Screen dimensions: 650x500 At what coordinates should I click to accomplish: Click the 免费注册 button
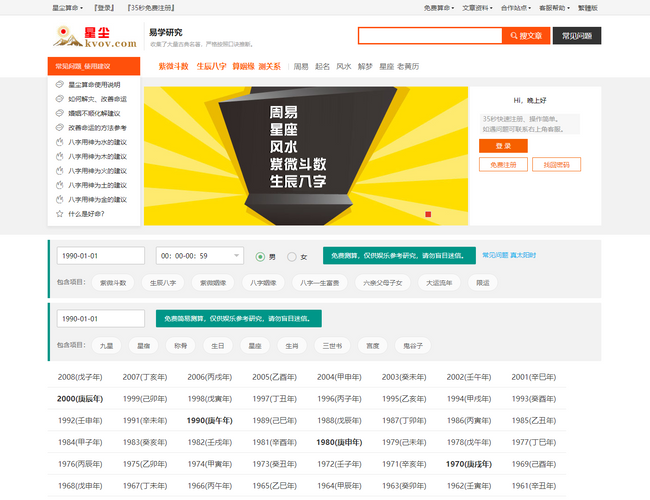coord(503,164)
